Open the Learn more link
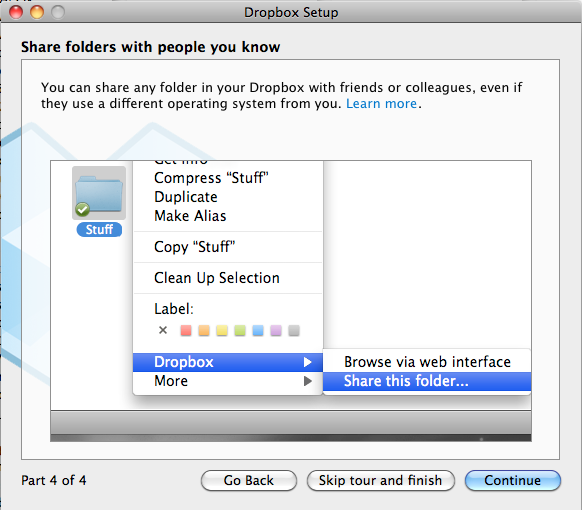Screen dimensions: 582x510 click(381, 104)
